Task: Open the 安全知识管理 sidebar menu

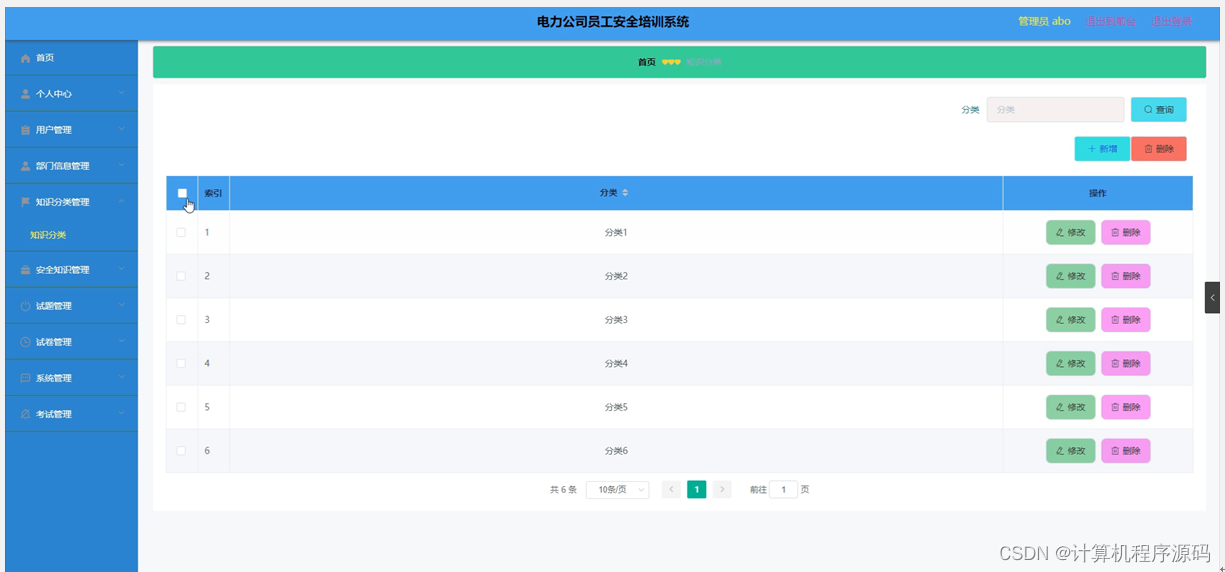Action: (x=71, y=270)
